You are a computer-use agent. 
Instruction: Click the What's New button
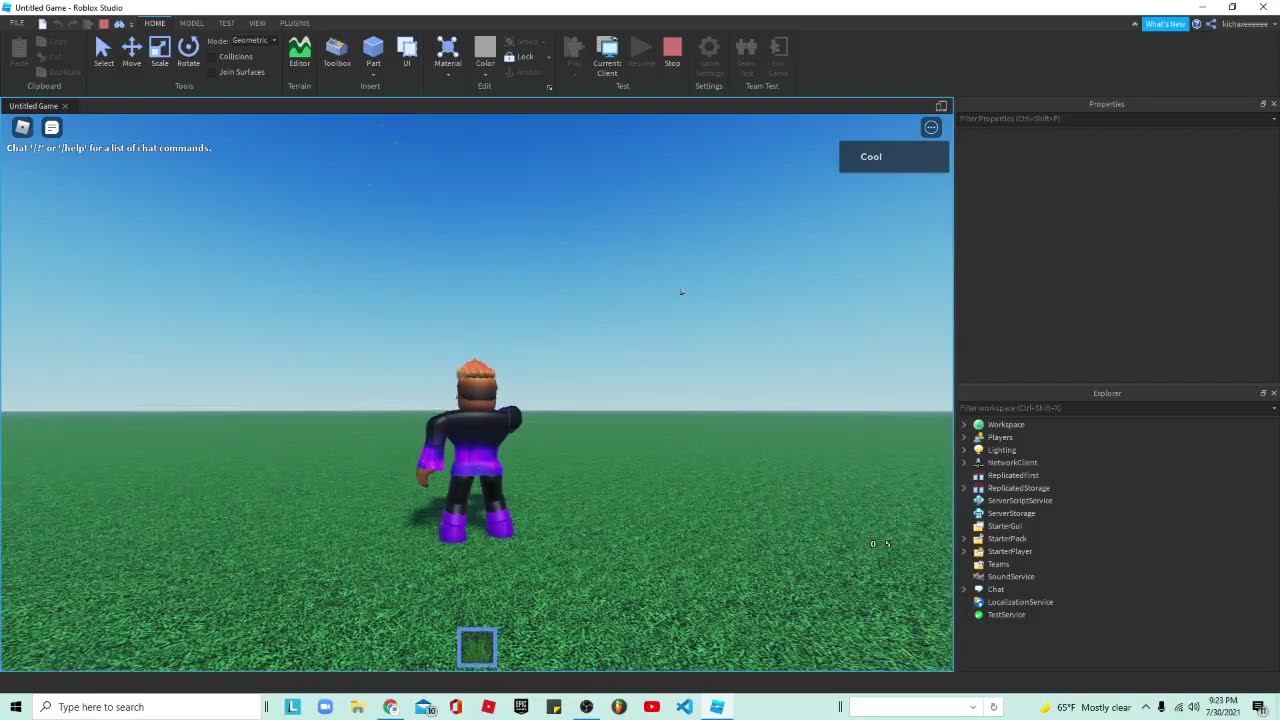click(x=1165, y=24)
